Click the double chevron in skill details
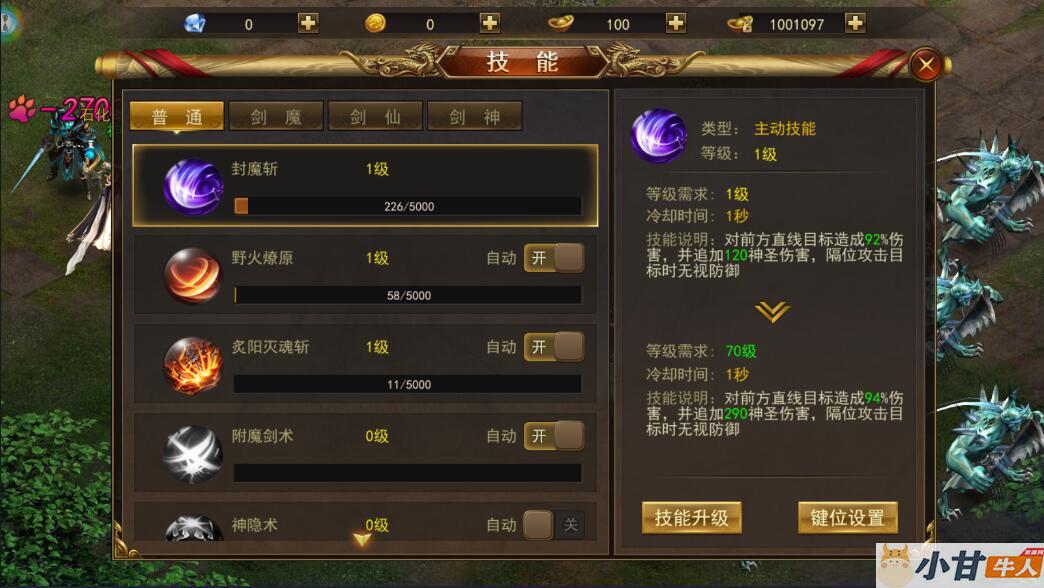This screenshot has width=1044, height=588. pos(772,311)
